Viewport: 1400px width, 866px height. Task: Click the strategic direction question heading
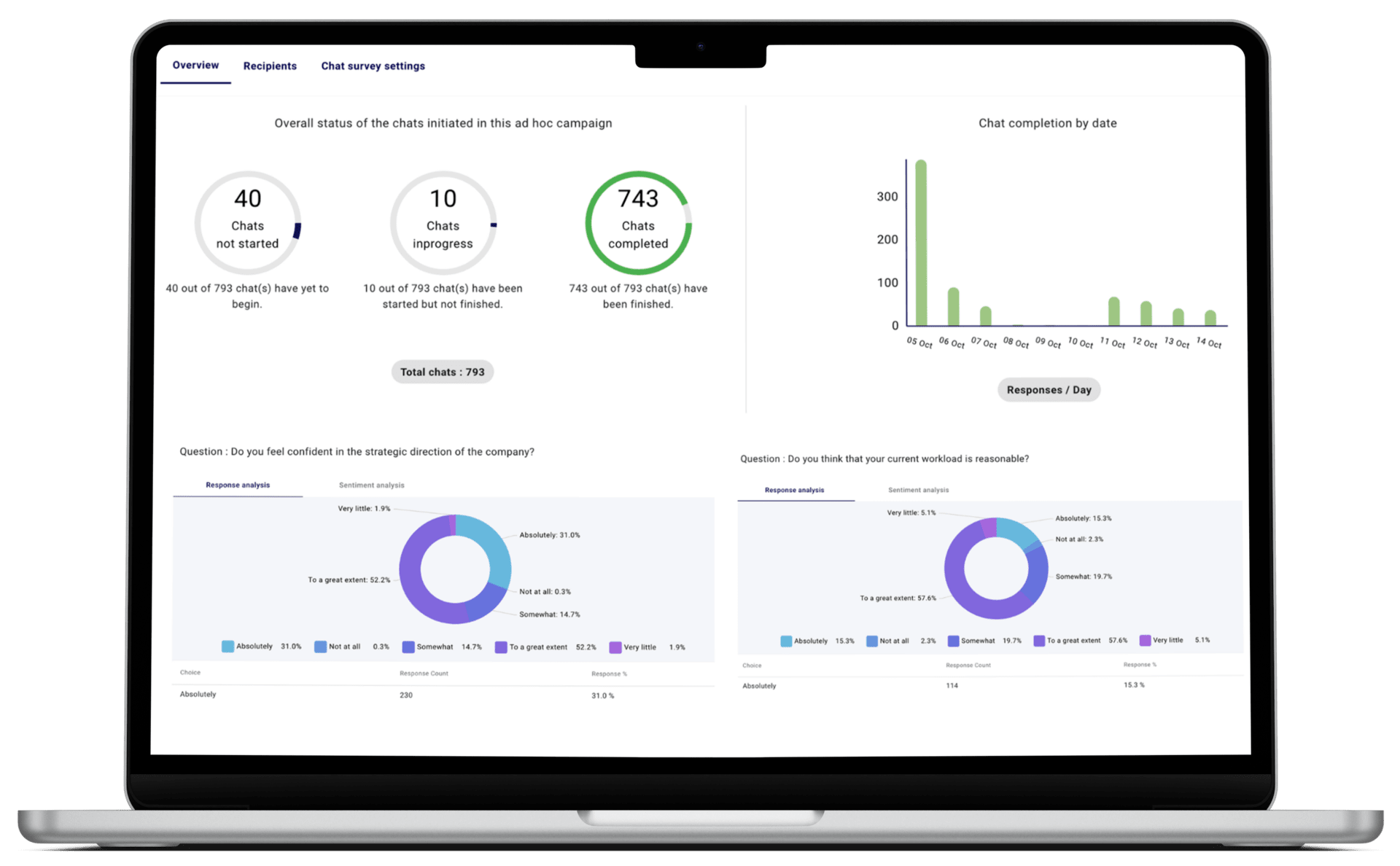[x=357, y=452]
